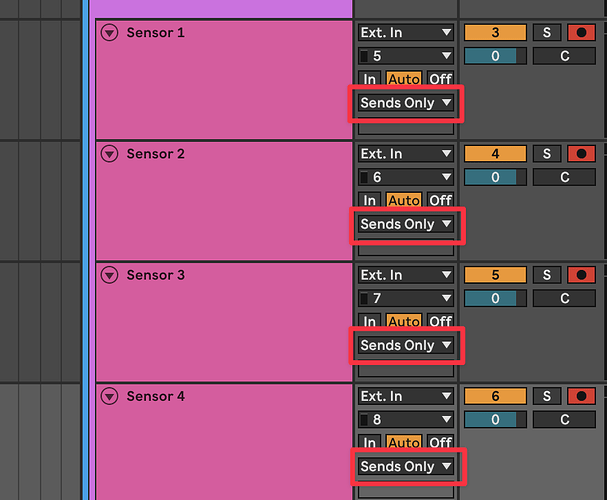Click Sensor 1 volume value field
Viewport: 607px width, 500px height.
click(x=495, y=56)
